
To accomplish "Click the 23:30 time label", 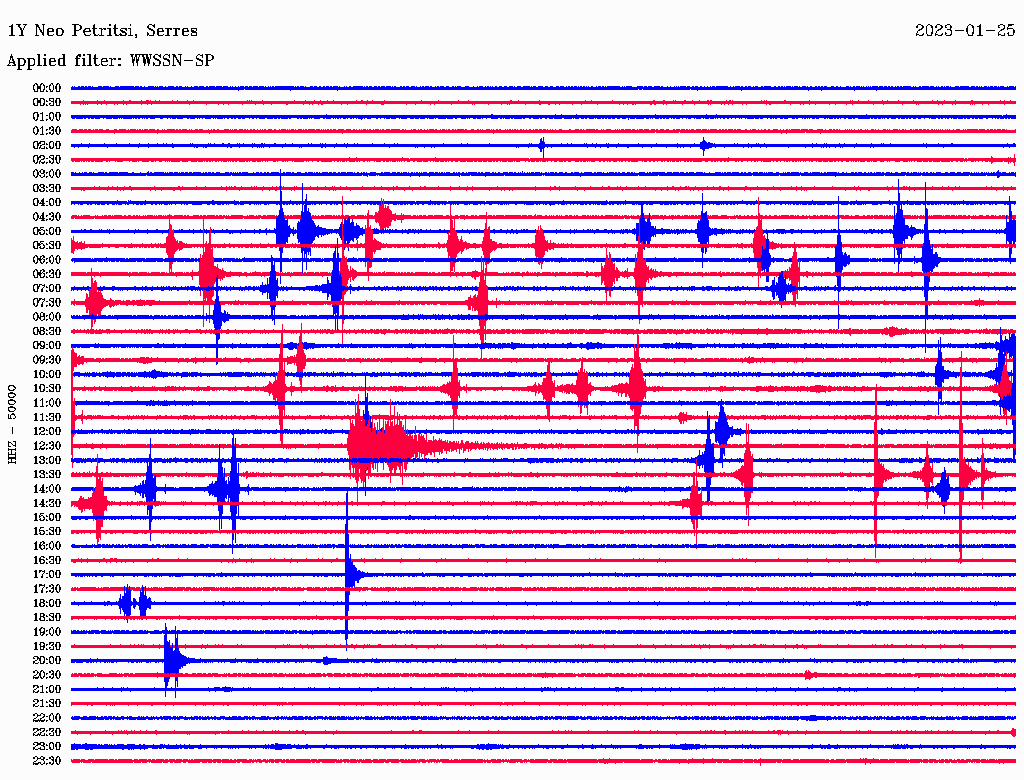I will [46, 762].
